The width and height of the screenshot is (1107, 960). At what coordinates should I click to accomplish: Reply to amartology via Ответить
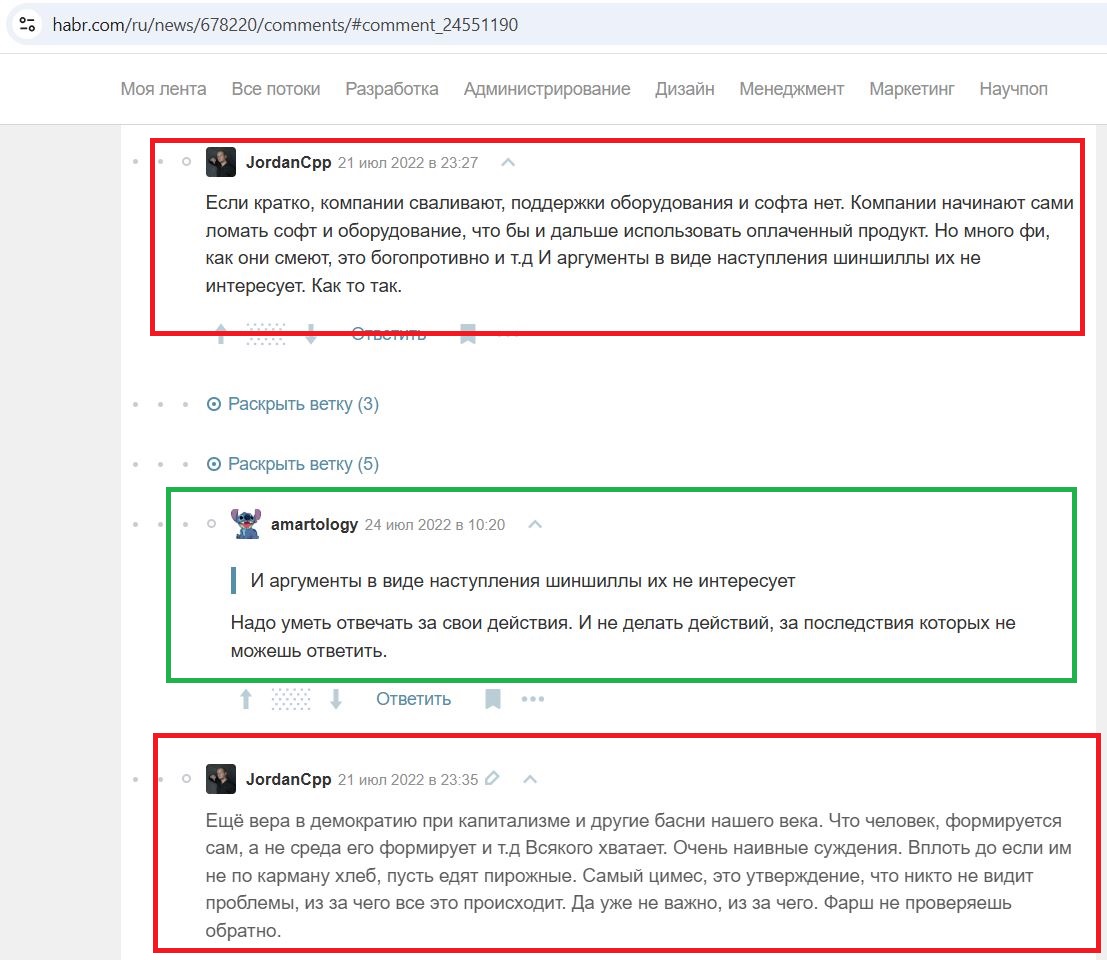pos(413,699)
